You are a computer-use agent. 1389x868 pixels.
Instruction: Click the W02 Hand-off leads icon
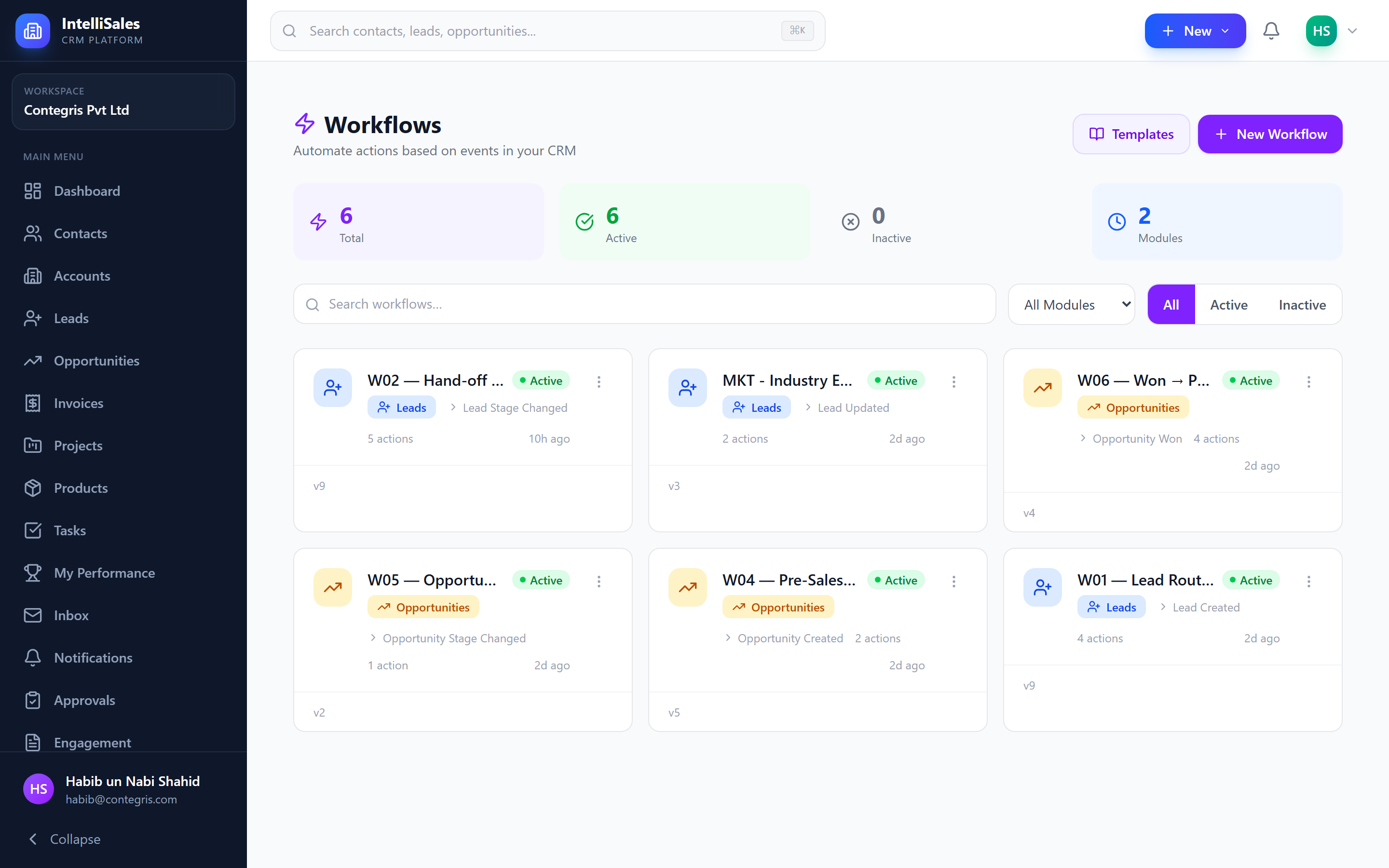(332, 388)
